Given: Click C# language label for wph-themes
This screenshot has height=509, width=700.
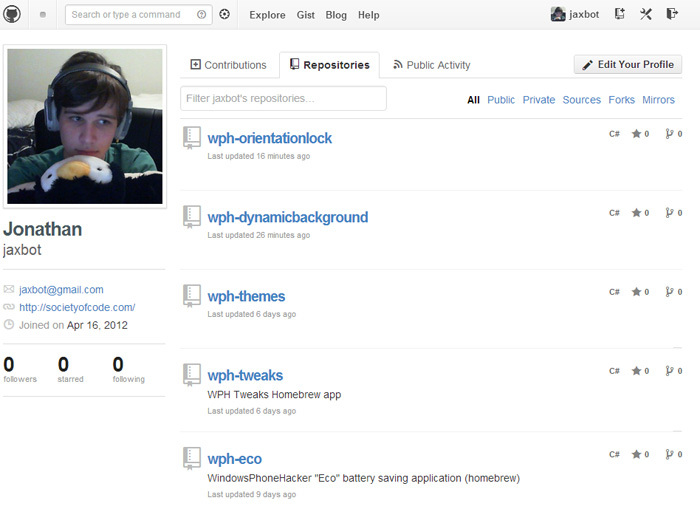Looking at the screenshot, I should click(614, 292).
